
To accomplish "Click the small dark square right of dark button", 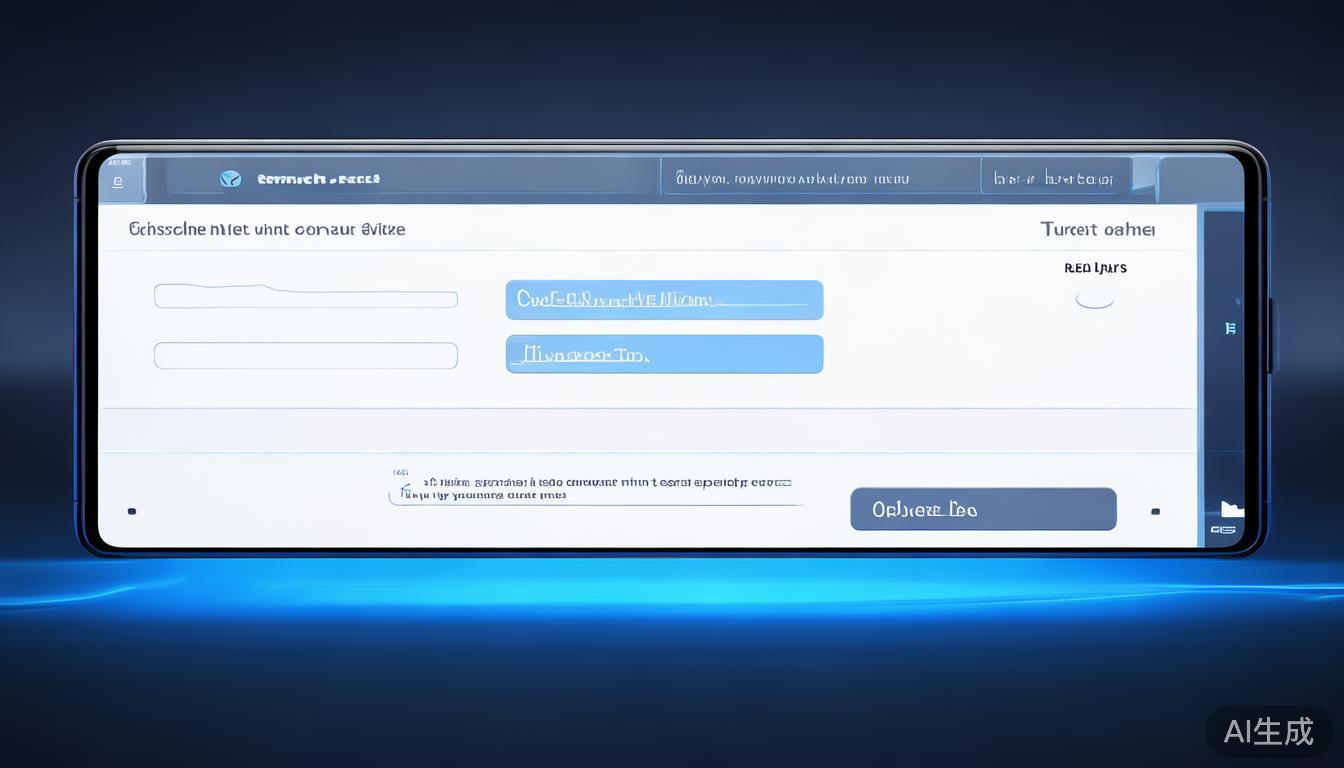I will (x=1155, y=511).
